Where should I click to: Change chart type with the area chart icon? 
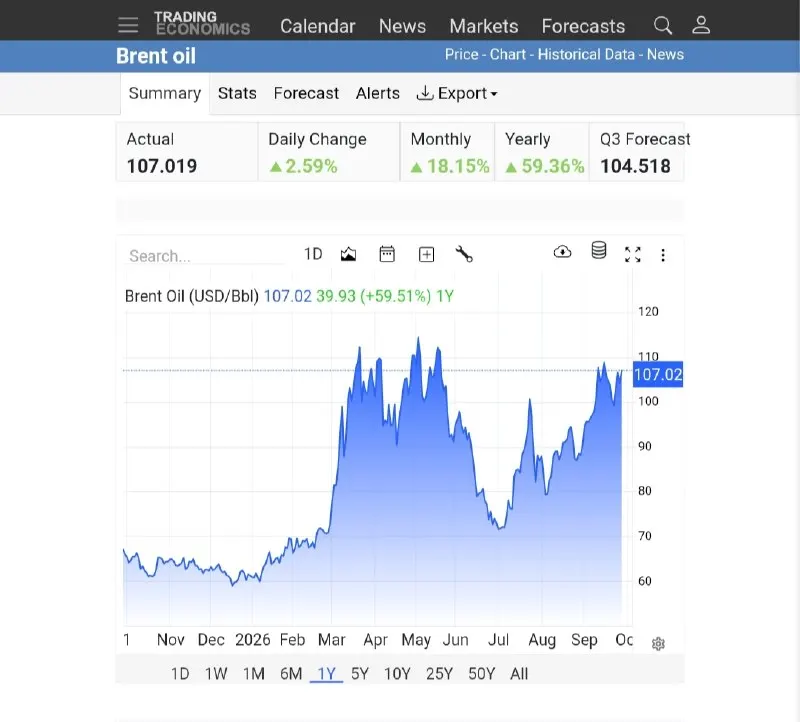tap(348, 254)
